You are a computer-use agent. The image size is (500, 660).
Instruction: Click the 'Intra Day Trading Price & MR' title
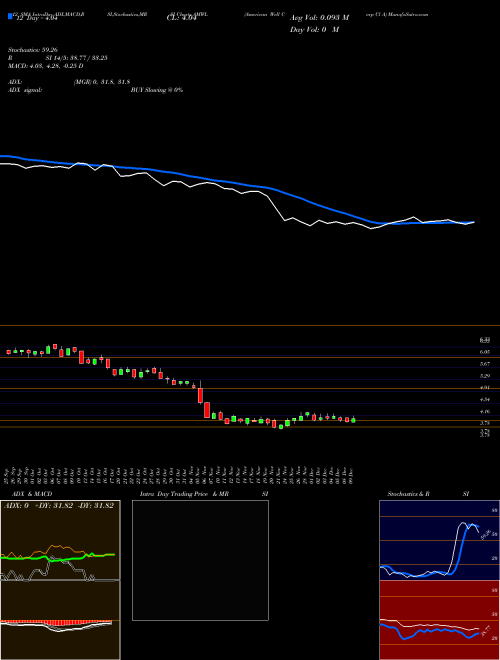[x=184, y=494]
